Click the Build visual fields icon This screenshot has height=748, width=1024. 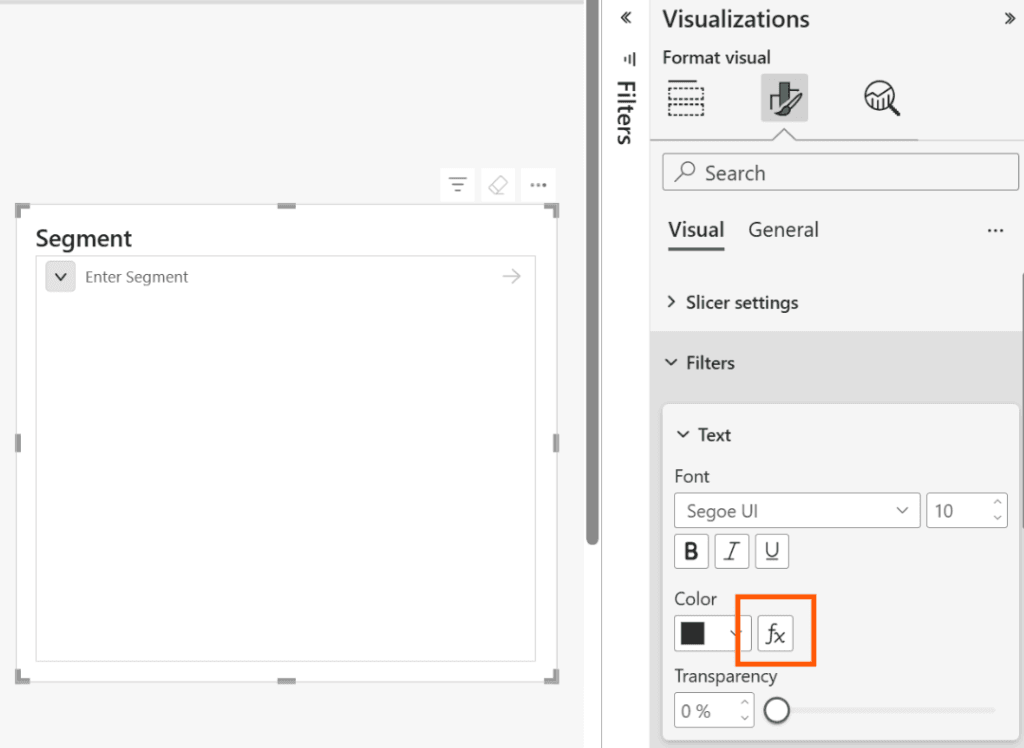click(x=685, y=98)
